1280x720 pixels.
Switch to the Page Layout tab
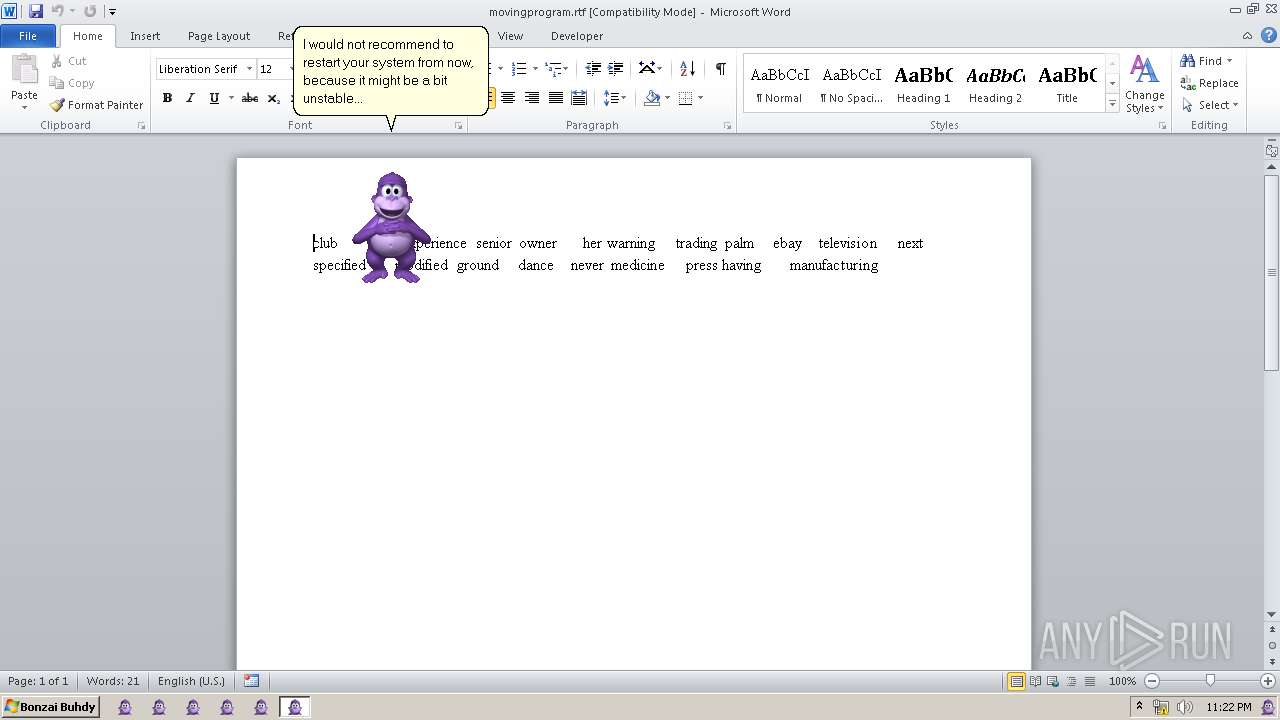pos(219,36)
